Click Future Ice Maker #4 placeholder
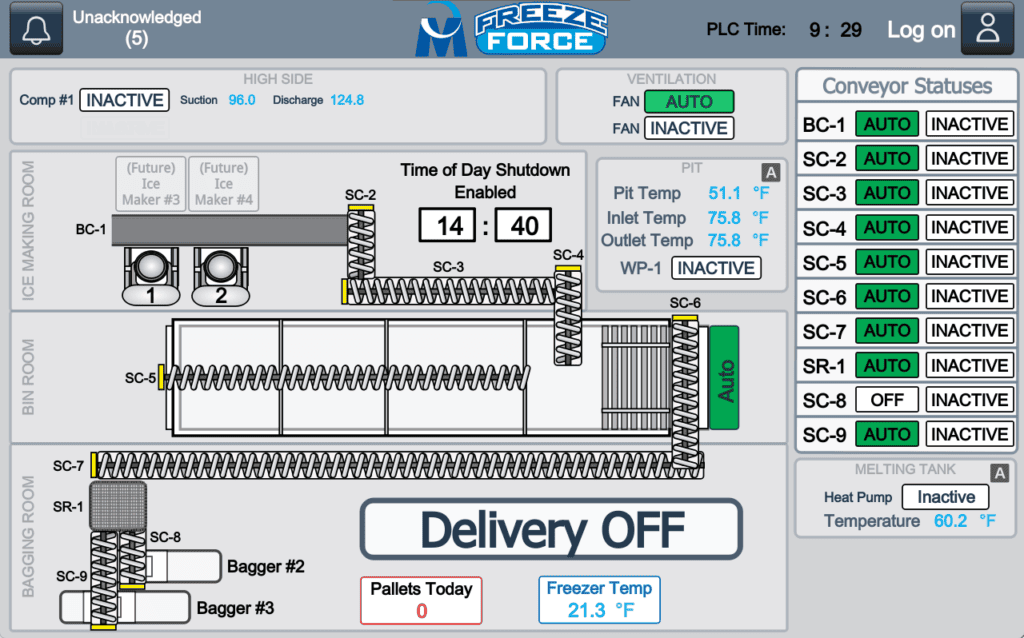Screen dimensions: 1024x638 coord(223,183)
